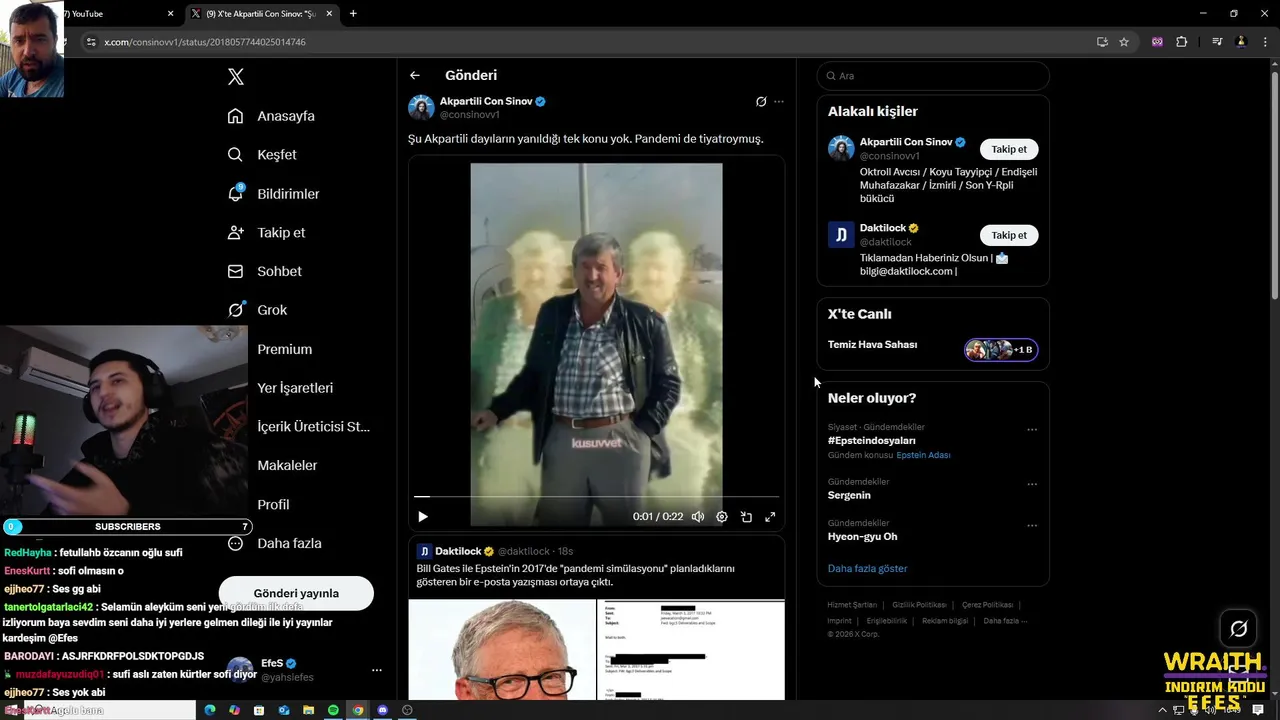Mute the video volume
Screen dimensions: 1280x720
(698, 517)
